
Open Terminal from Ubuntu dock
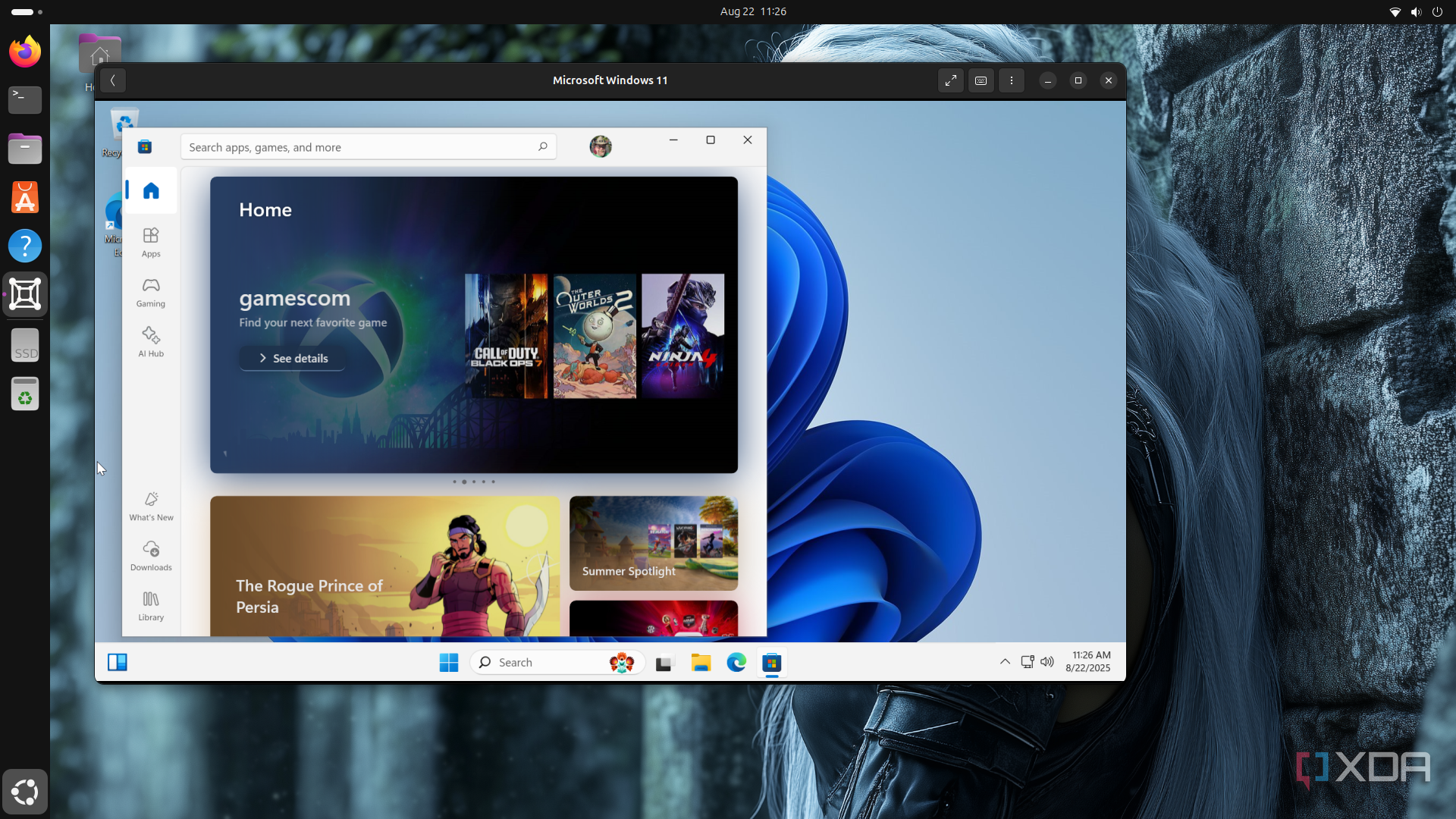25,100
